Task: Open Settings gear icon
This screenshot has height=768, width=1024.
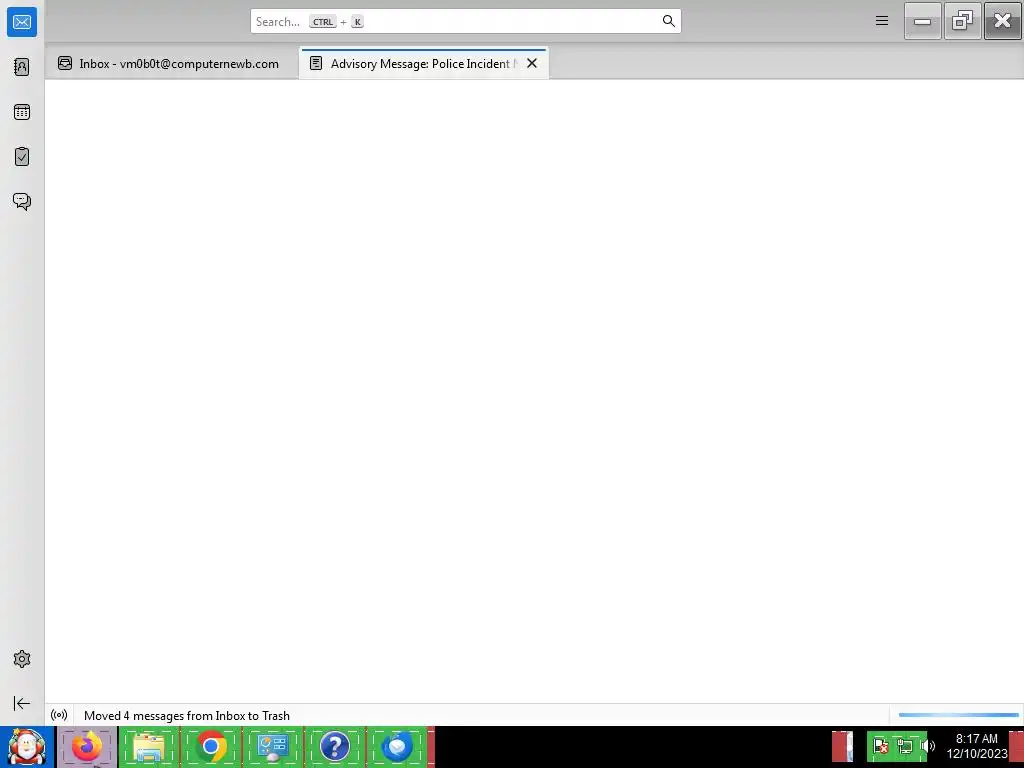Action: pos(22,659)
